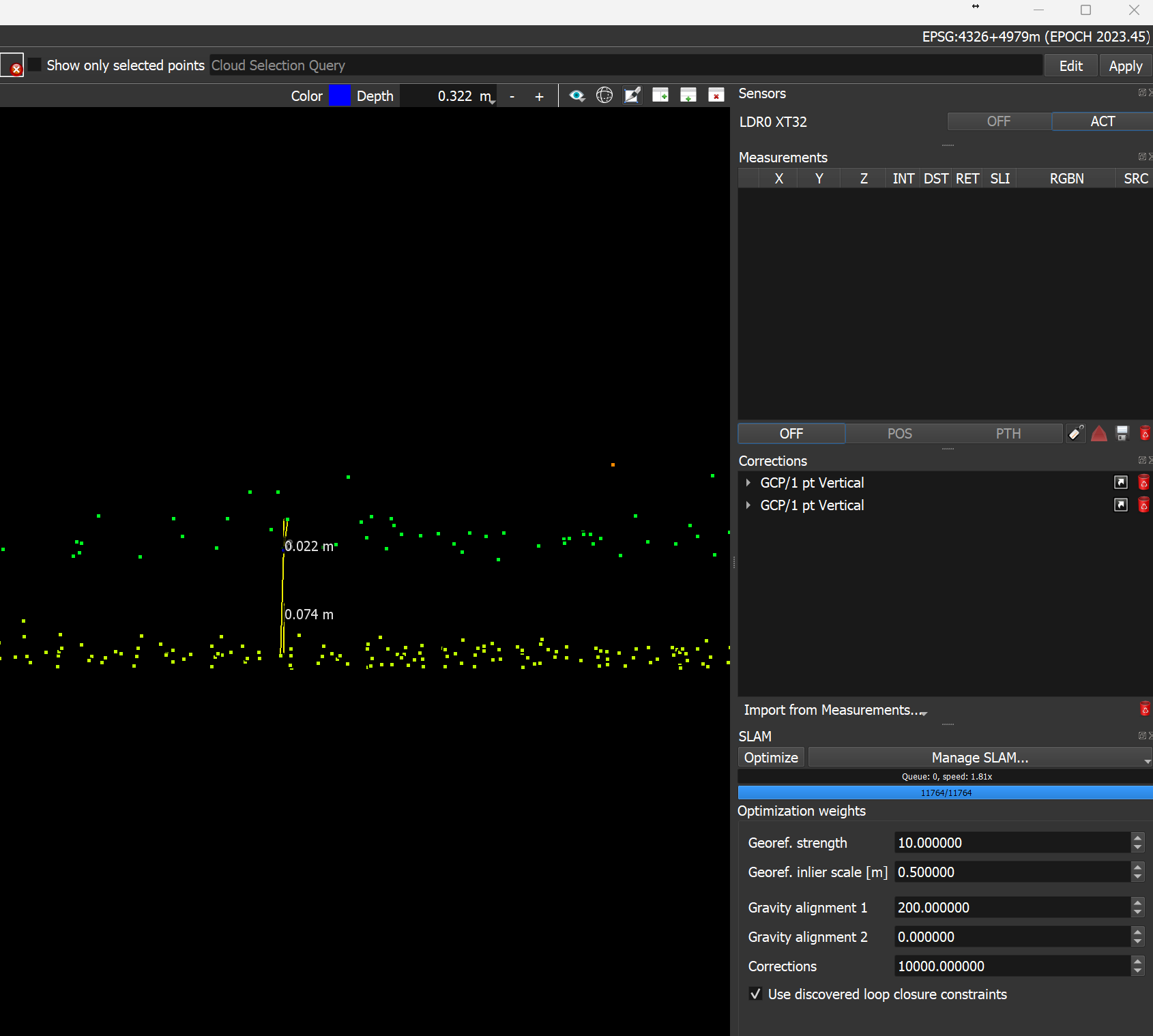
Task: Select the PTH measurement mode tab
Action: coord(1008,434)
